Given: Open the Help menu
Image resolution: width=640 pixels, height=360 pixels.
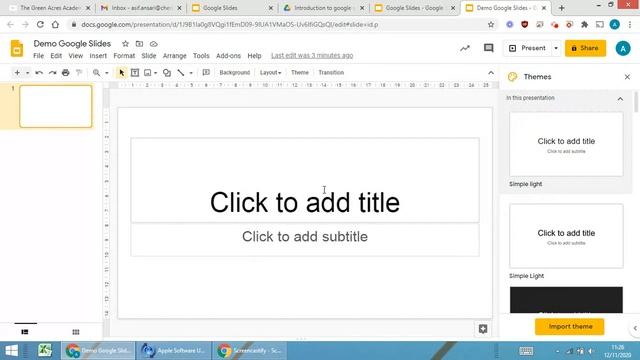Looking at the screenshot, I should [254, 56].
